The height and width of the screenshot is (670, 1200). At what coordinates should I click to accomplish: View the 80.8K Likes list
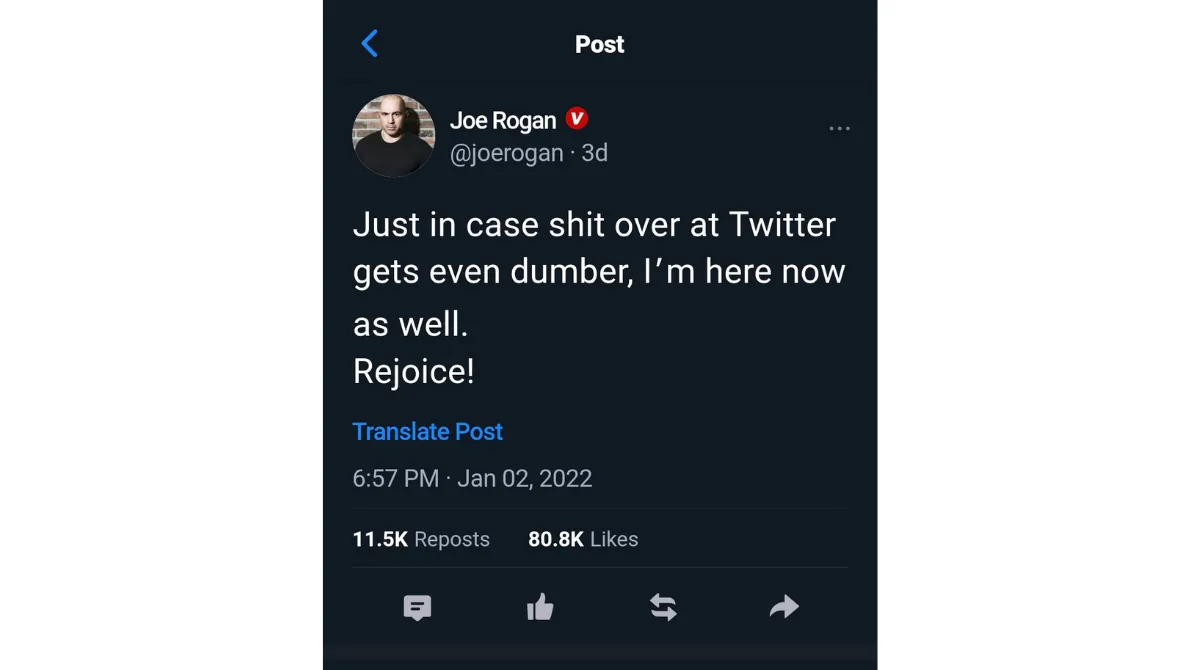(x=582, y=538)
